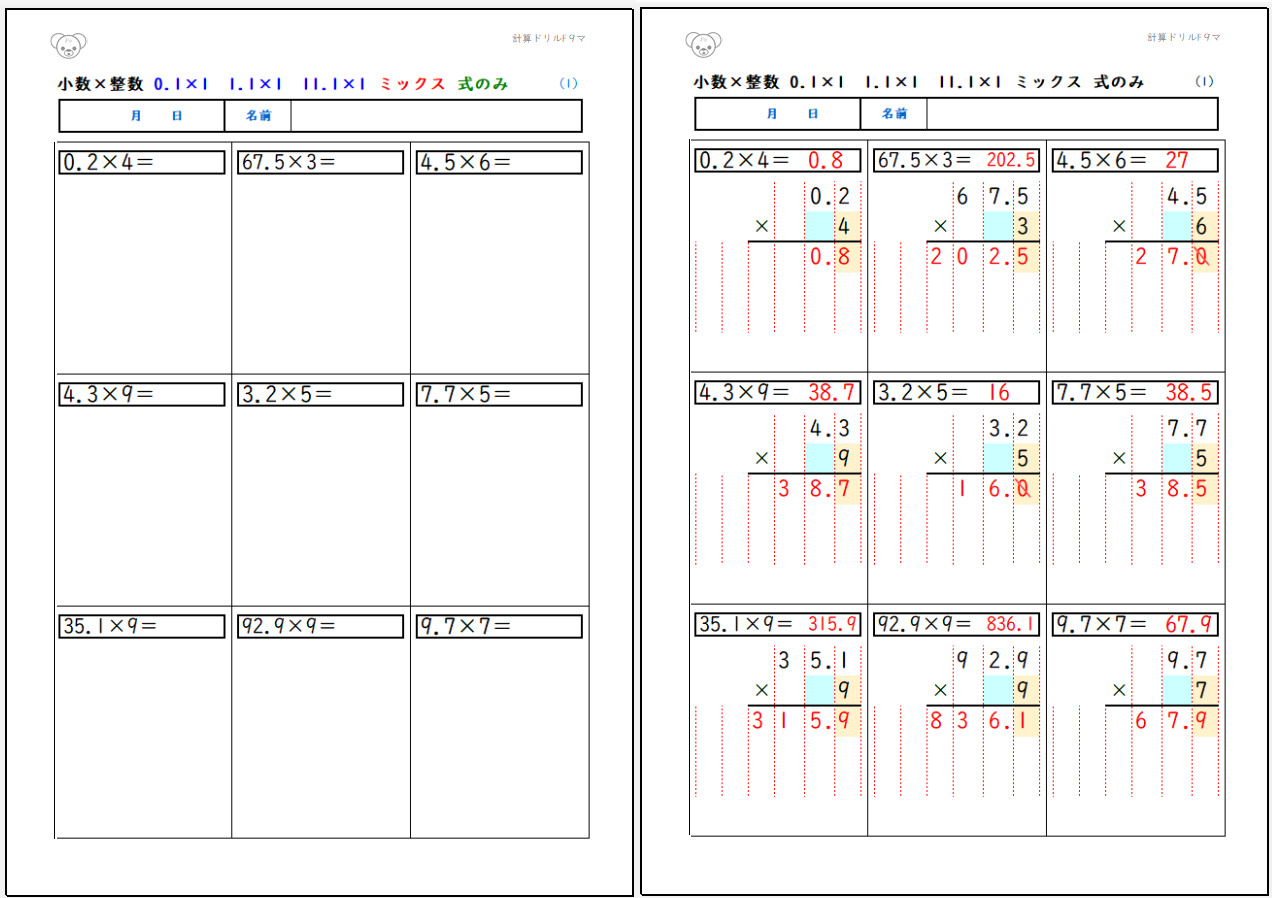
Task: Click the empty name field on the left page
Action: (436, 116)
